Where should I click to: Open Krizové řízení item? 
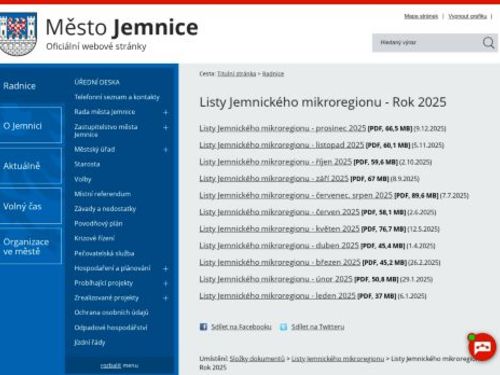pos(94,238)
